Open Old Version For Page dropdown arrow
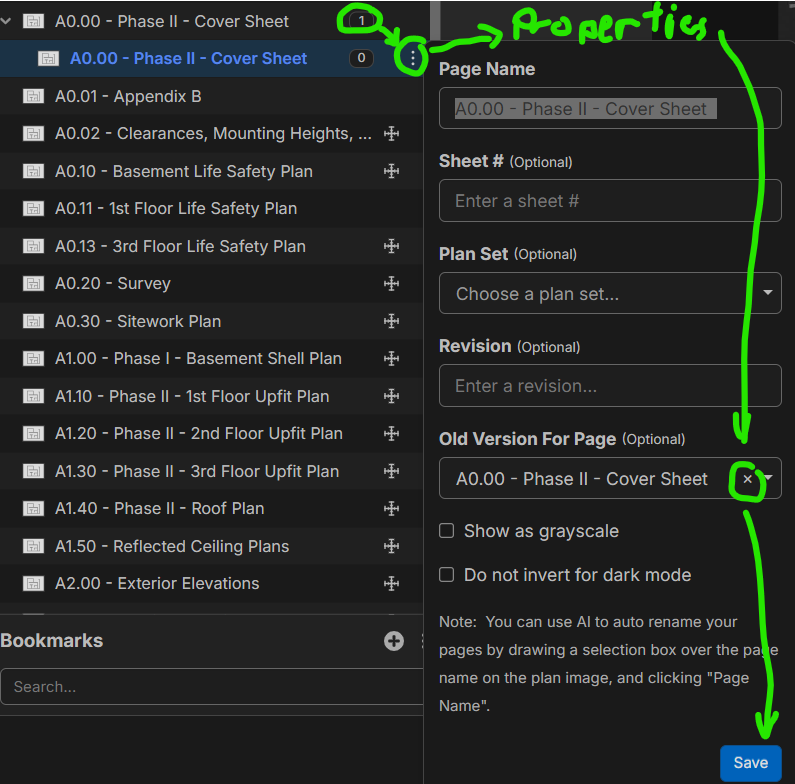This screenshot has height=784, width=795. coord(770,479)
